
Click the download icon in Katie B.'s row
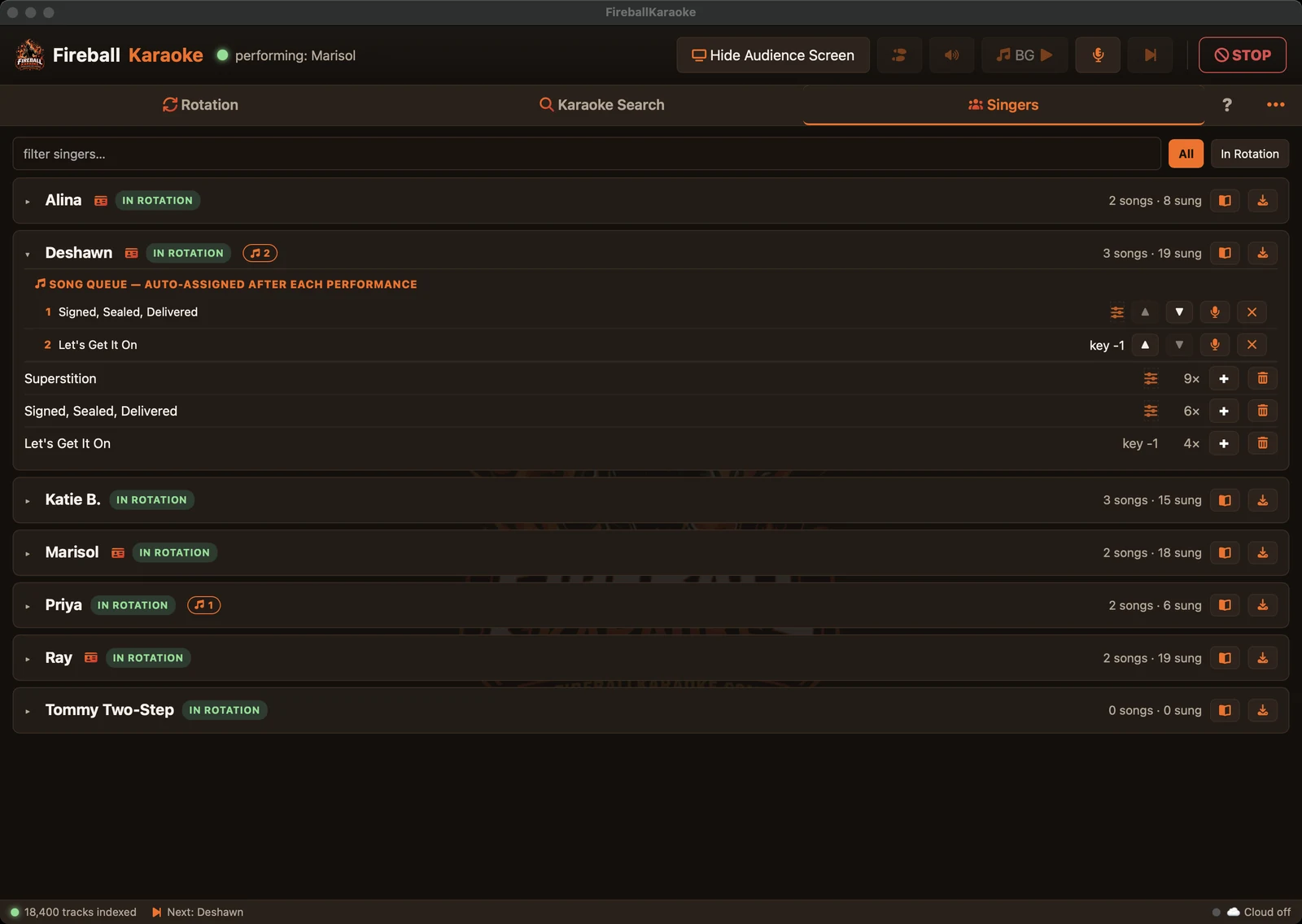tap(1262, 500)
